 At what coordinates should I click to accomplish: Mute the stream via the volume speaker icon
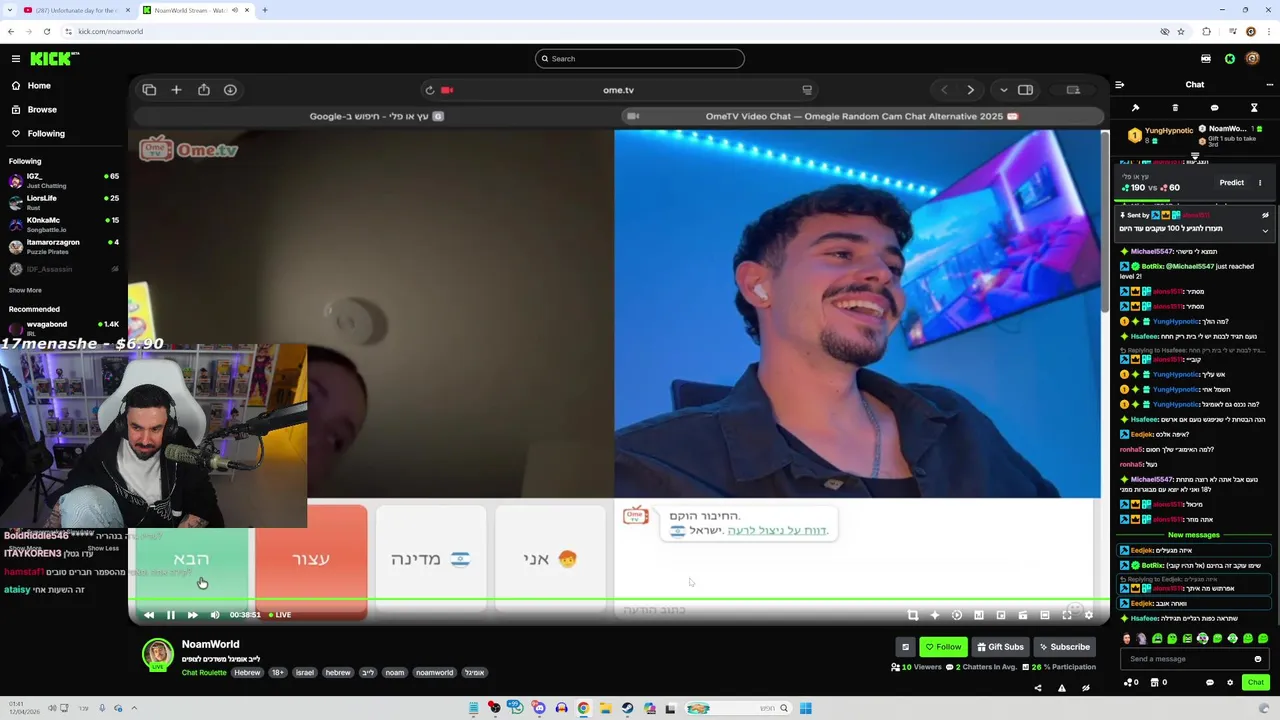pos(214,615)
